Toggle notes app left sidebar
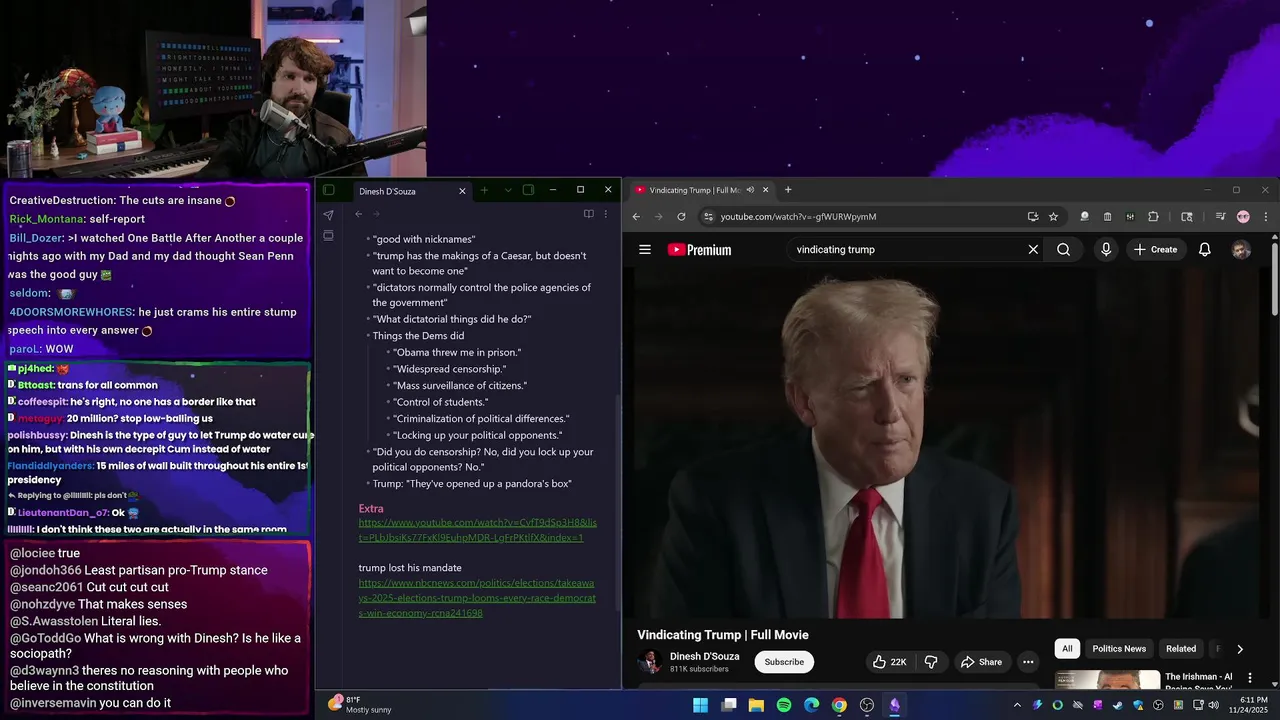 (328, 190)
